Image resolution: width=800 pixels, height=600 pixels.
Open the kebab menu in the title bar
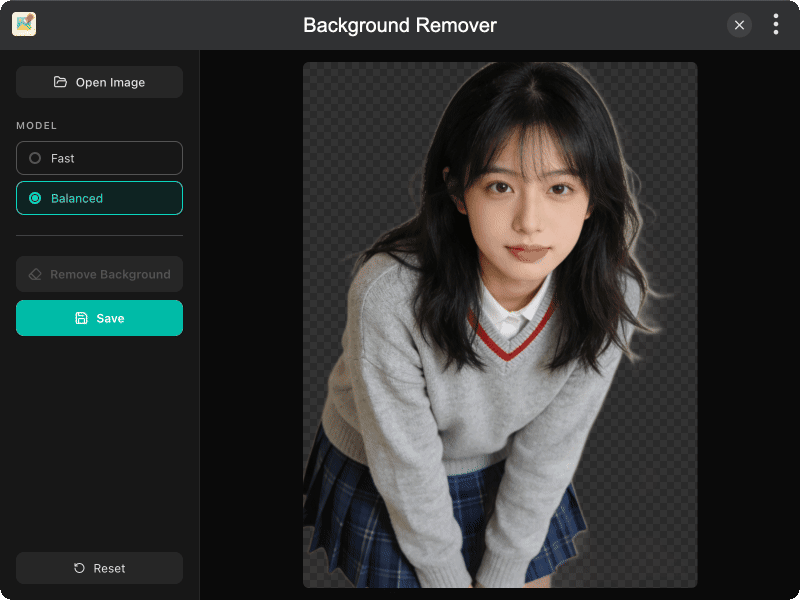(x=776, y=24)
